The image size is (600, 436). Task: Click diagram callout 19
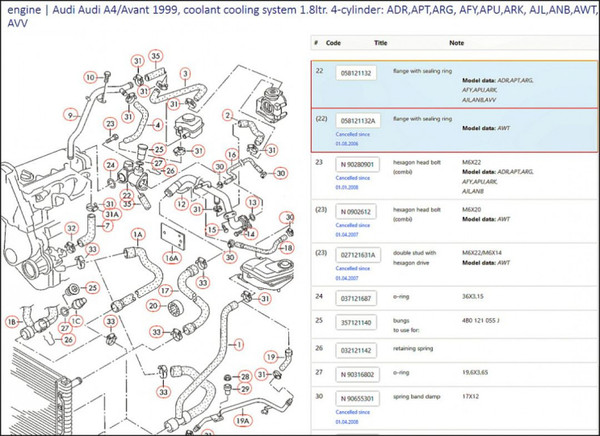coord(271,357)
